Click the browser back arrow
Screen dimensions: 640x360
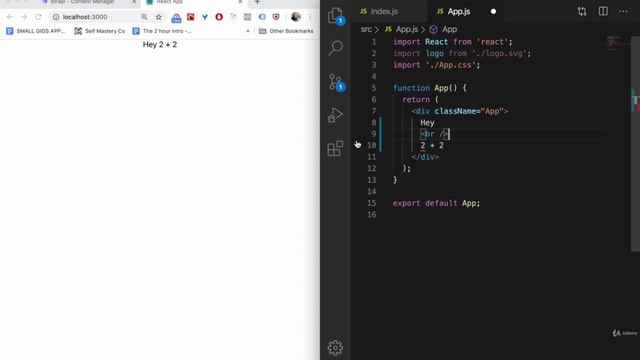pos(9,17)
